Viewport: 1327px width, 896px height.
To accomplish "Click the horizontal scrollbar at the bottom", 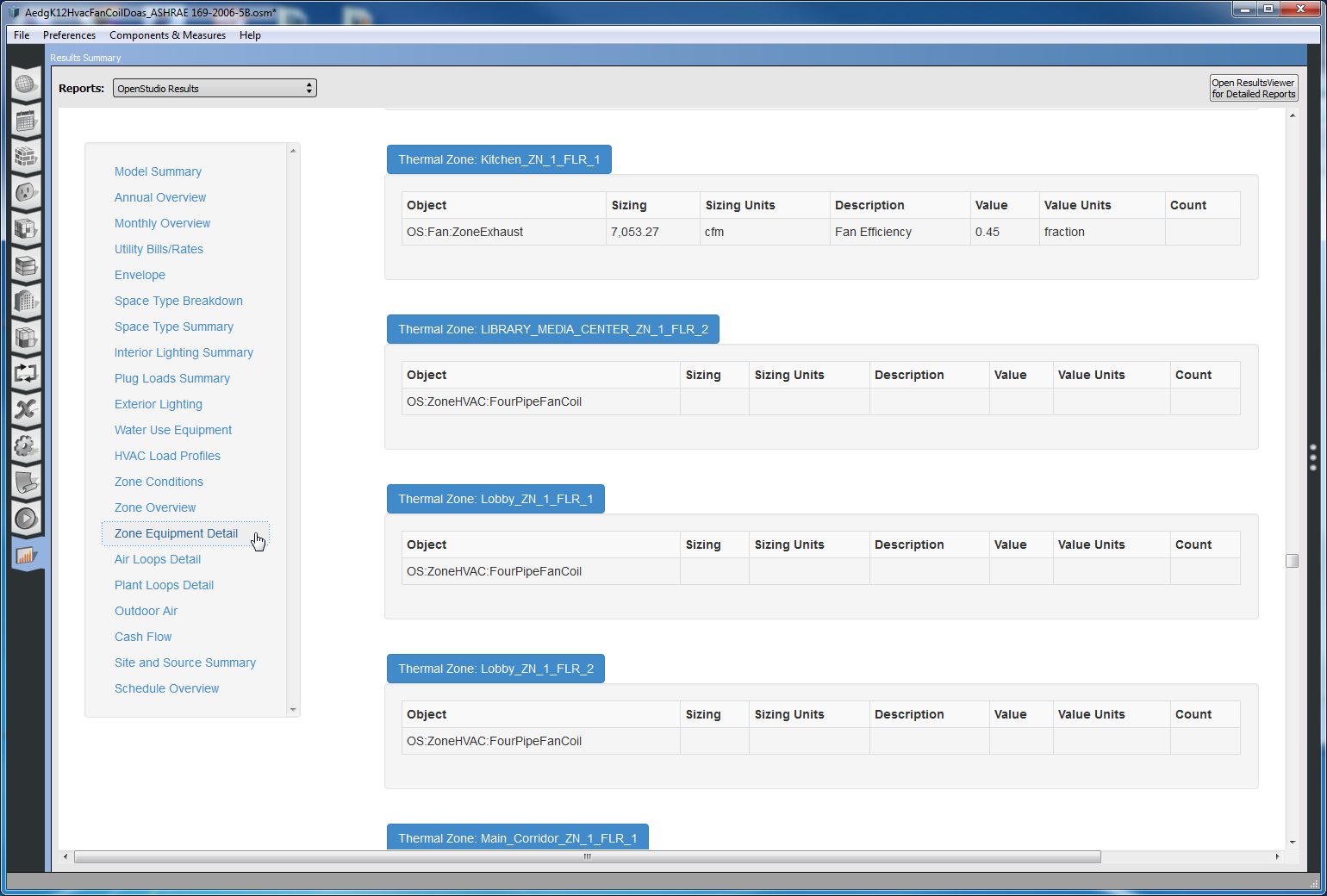I will pyautogui.click(x=587, y=856).
